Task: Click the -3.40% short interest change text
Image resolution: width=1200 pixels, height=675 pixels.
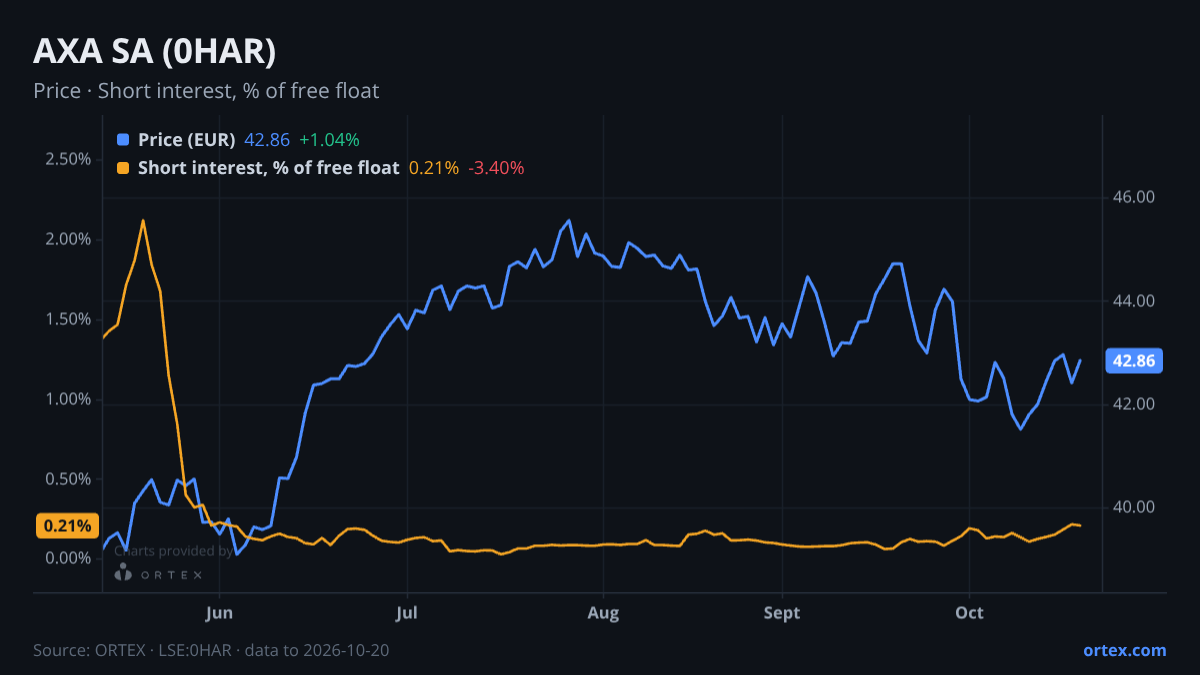Action: [x=496, y=168]
